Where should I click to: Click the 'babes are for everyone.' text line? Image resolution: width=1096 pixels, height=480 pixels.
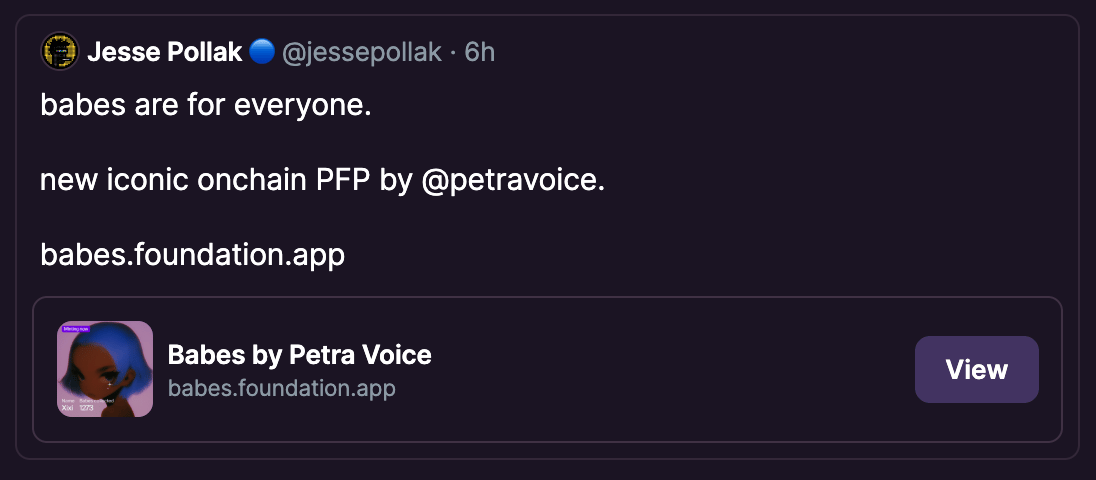pos(205,105)
